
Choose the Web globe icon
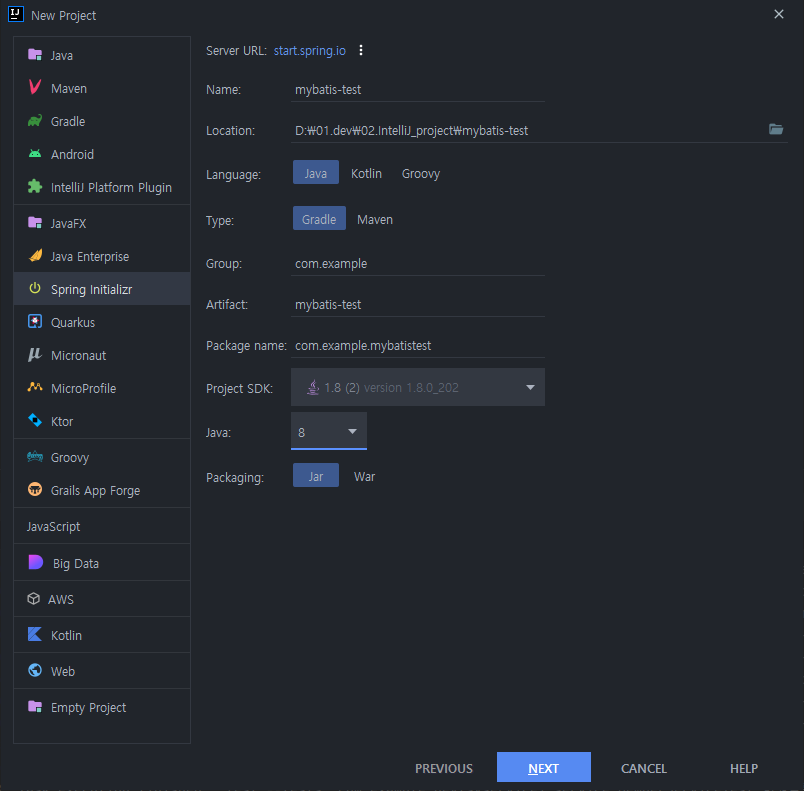tap(35, 671)
